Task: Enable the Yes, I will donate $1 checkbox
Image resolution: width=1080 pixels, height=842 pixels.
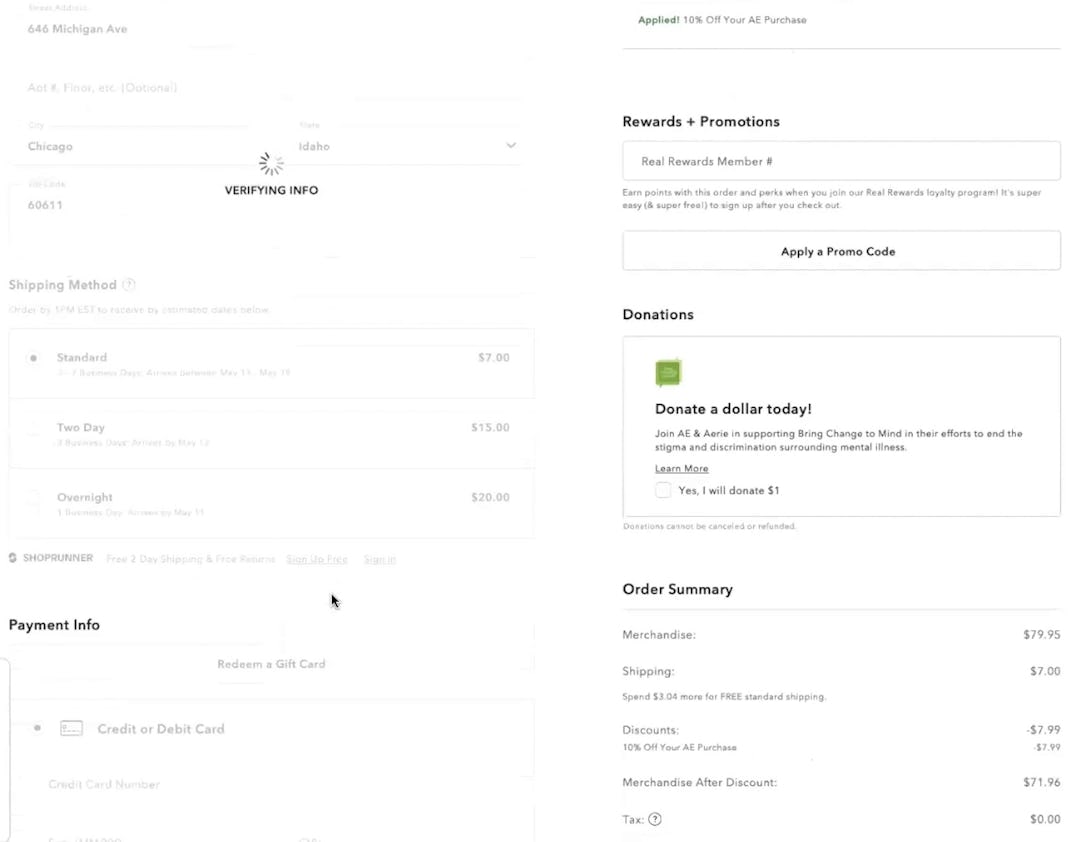Action: tap(663, 490)
